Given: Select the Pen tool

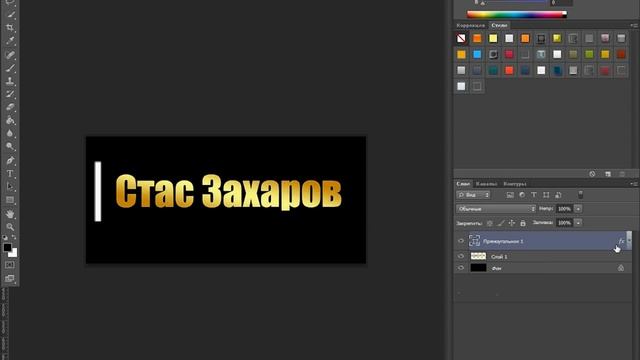Looking at the screenshot, I should tap(10, 160).
